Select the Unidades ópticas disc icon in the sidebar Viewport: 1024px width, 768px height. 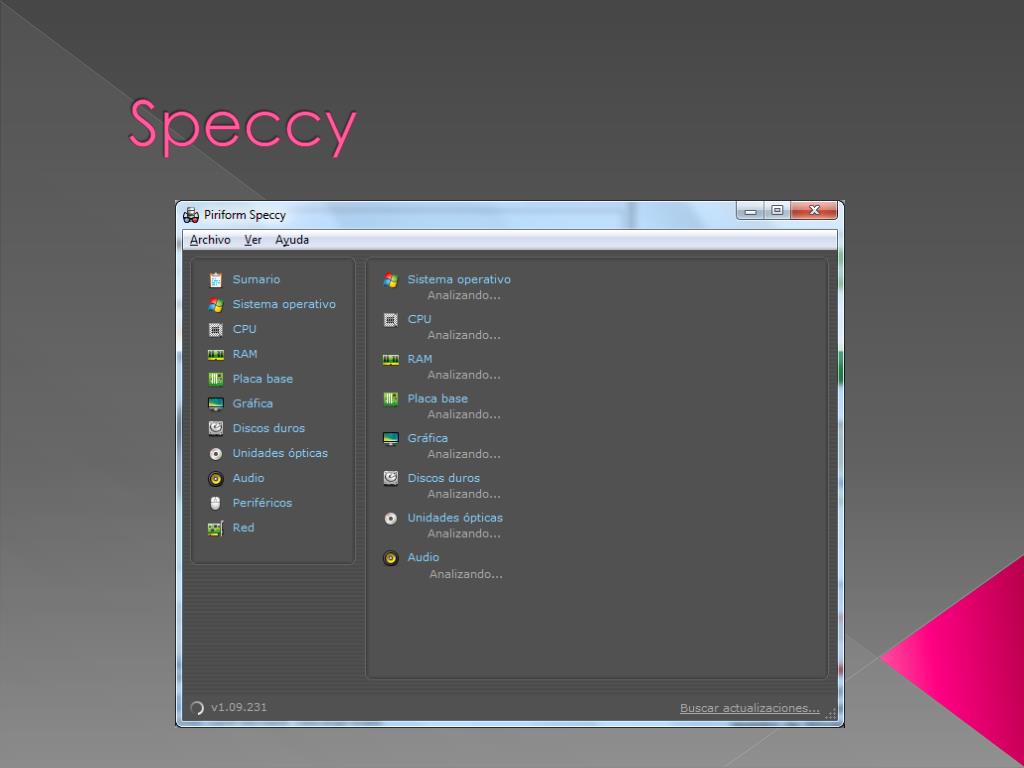click(216, 453)
